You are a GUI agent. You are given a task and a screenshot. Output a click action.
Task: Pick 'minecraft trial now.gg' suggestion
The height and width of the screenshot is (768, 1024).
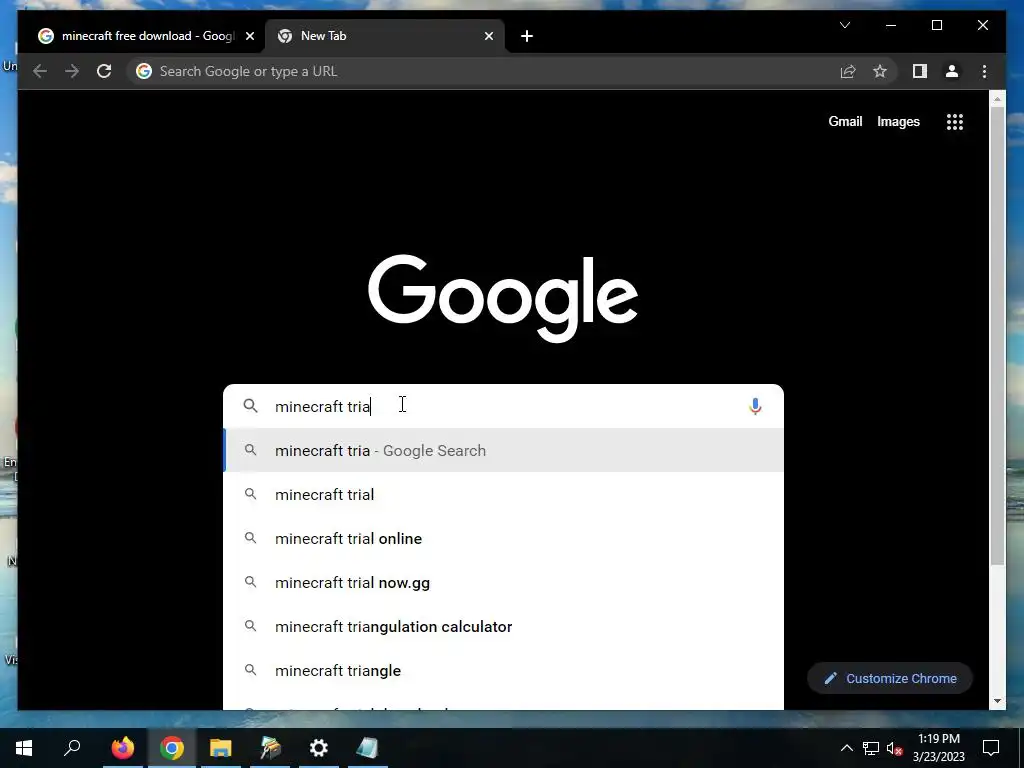(x=503, y=583)
